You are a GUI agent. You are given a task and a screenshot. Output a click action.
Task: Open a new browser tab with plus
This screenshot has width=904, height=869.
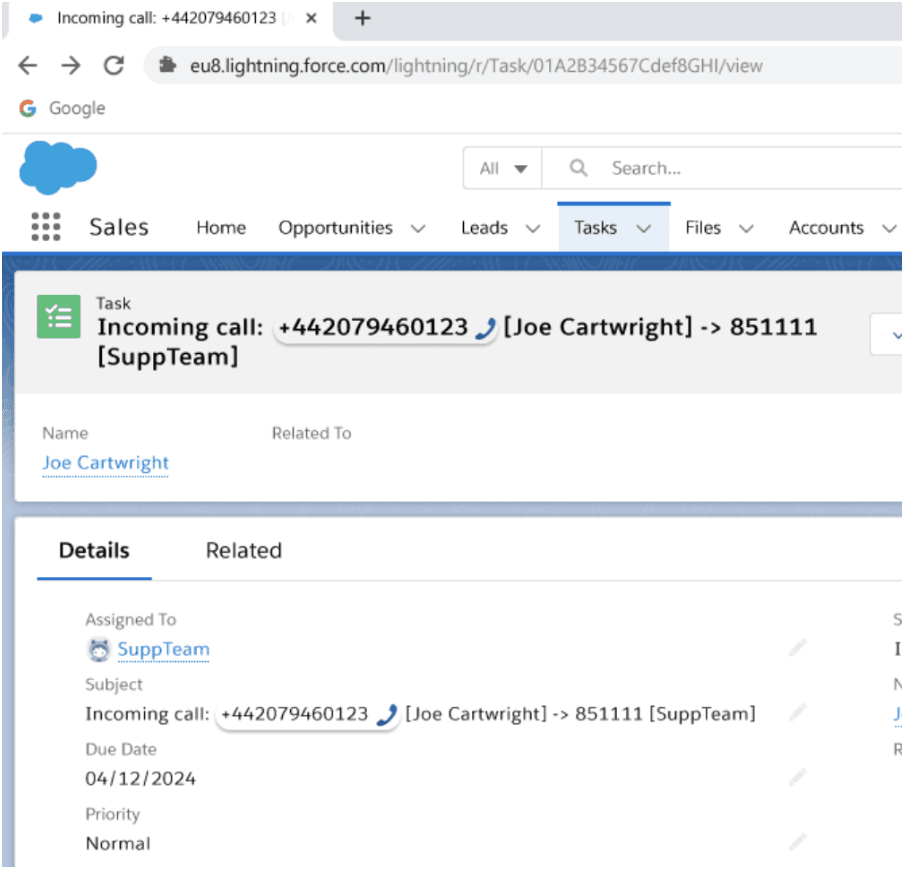363,18
